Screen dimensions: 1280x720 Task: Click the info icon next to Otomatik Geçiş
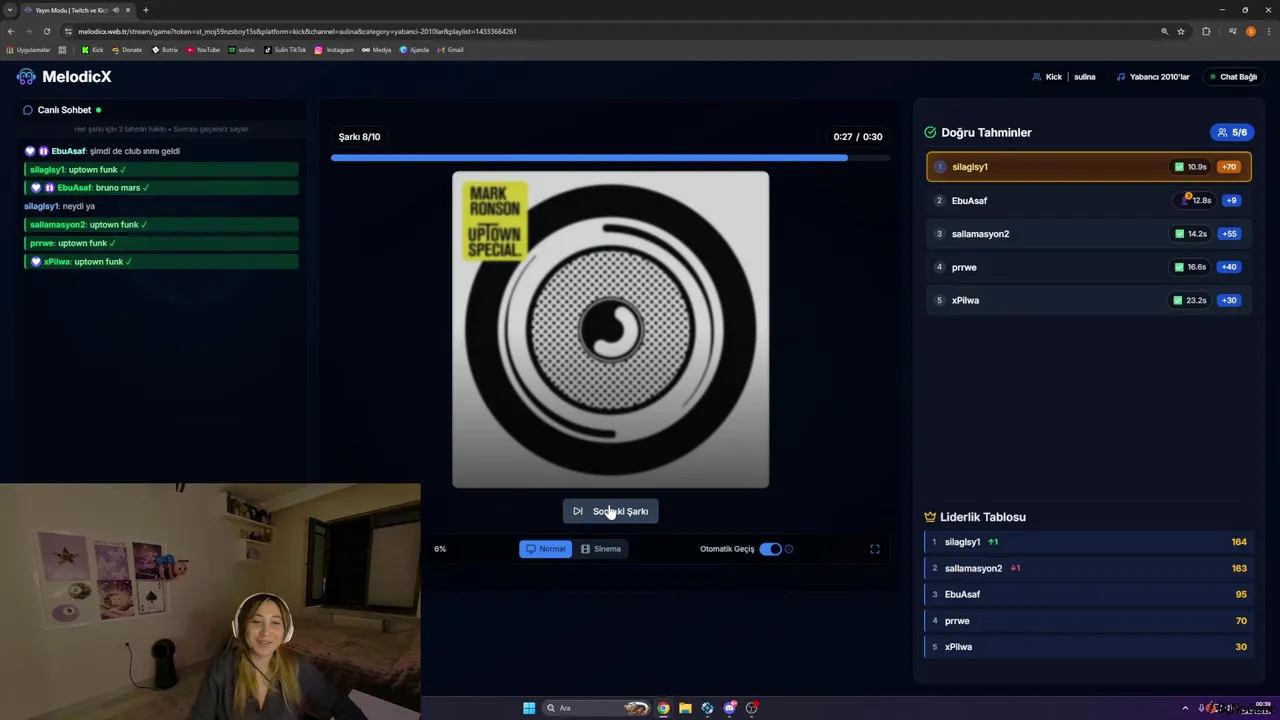click(x=789, y=549)
